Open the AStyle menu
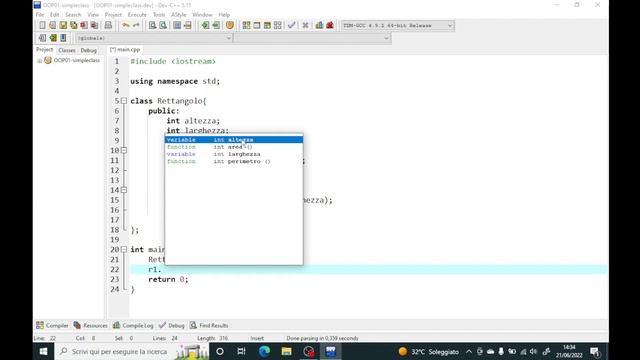 (x=178, y=15)
